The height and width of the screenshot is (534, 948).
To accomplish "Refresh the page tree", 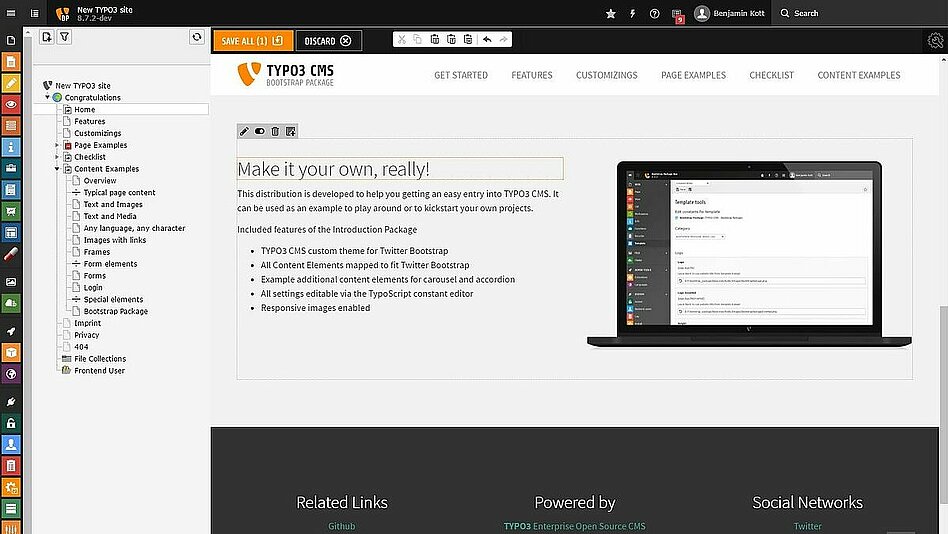I will pos(196,37).
